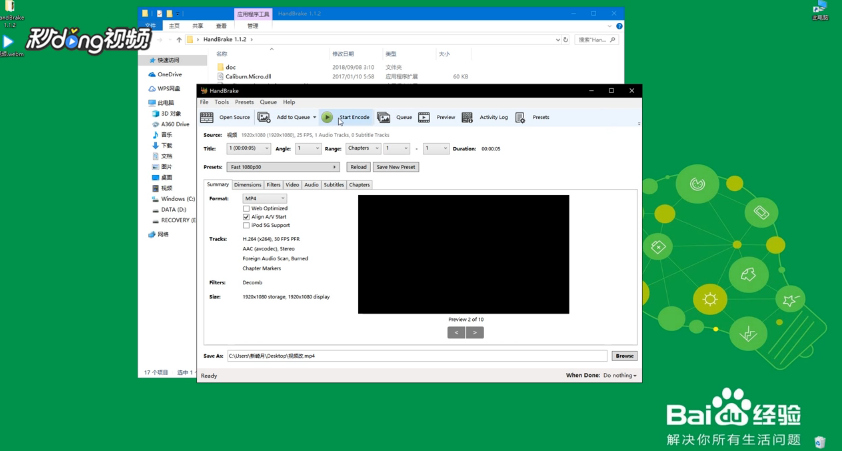Click the OneDrive cloud icon in Explorer sidebar
The height and width of the screenshot is (451, 842).
click(x=152, y=75)
